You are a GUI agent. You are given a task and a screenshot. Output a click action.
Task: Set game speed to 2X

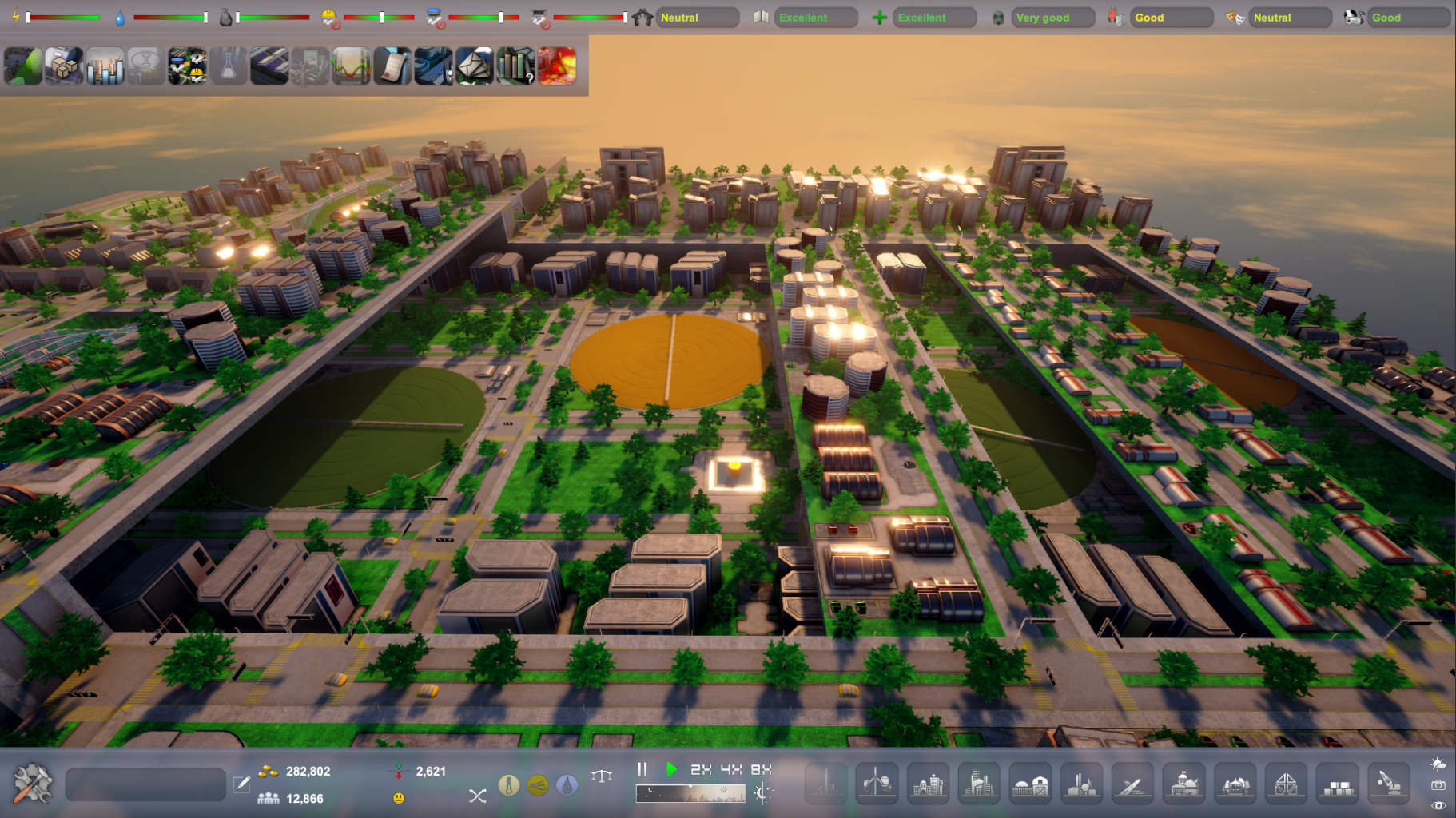pyautogui.click(x=701, y=769)
